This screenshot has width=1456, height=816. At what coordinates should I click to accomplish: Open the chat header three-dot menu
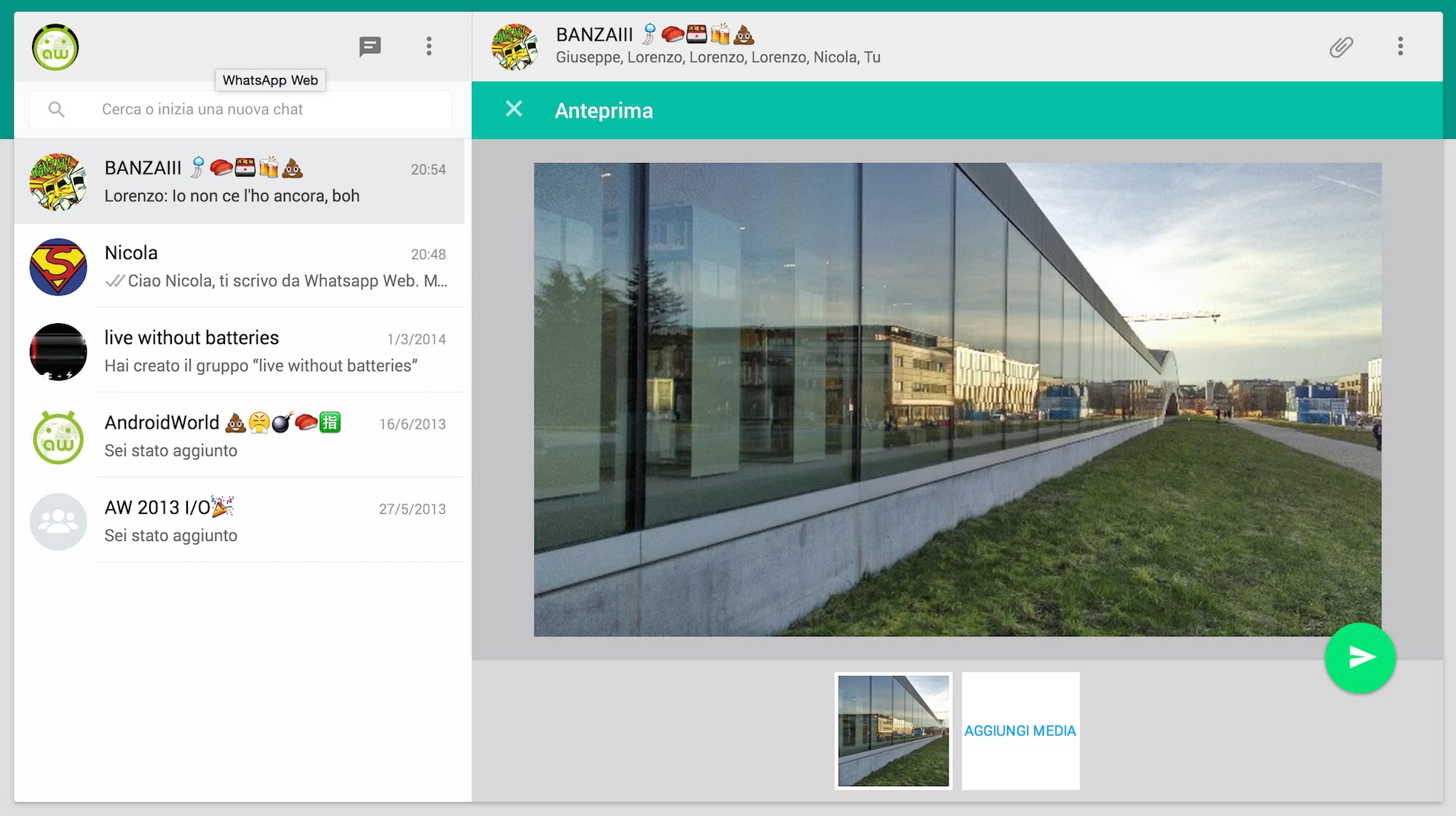tap(1400, 47)
